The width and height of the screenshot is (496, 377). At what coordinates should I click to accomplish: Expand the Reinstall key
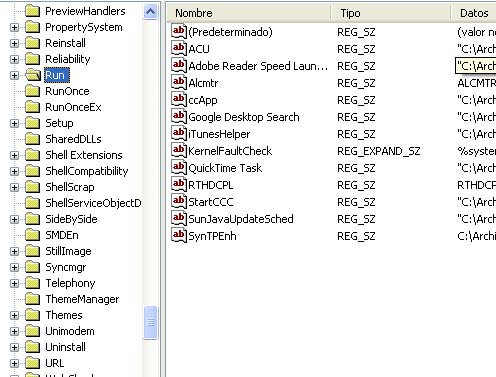pos(14,43)
